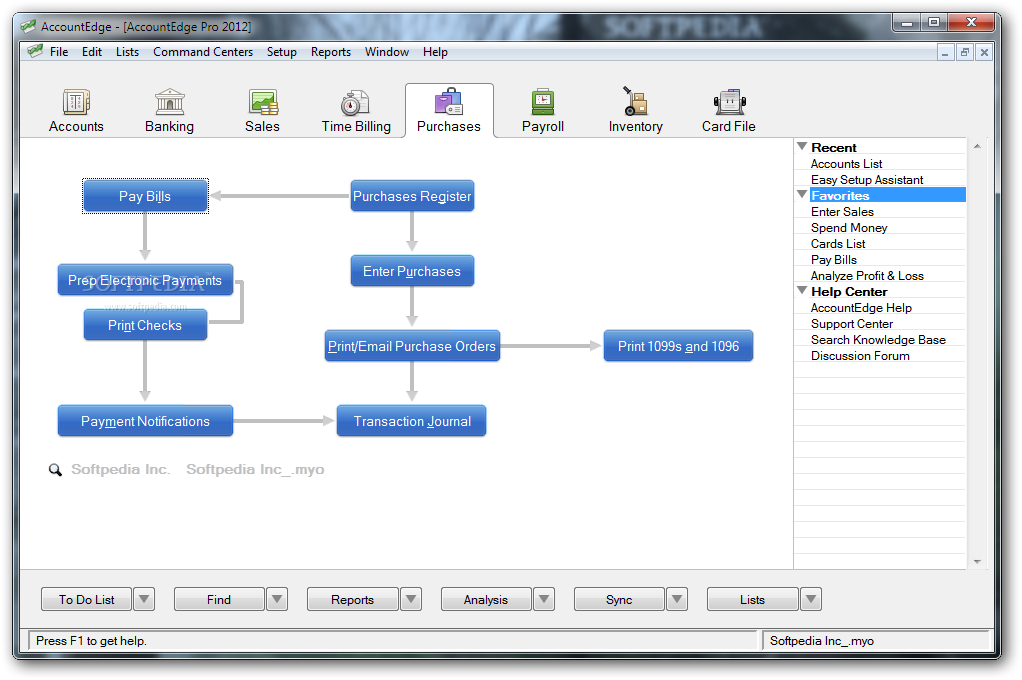Click the Sync button
The image size is (1022, 680).
[x=619, y=599]
